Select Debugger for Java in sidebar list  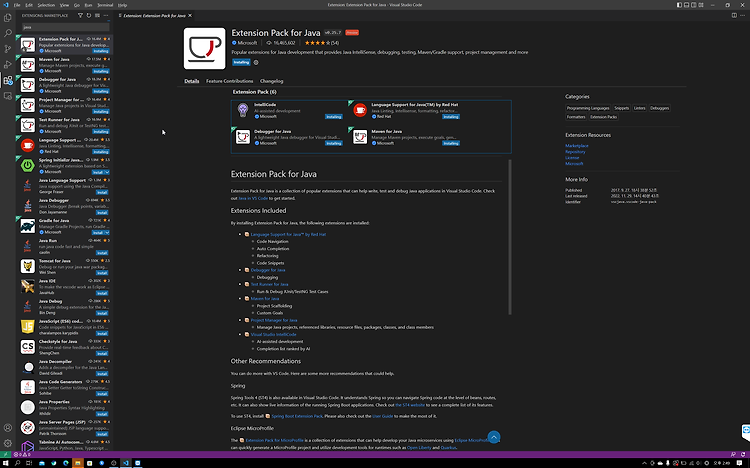[65, 85]
